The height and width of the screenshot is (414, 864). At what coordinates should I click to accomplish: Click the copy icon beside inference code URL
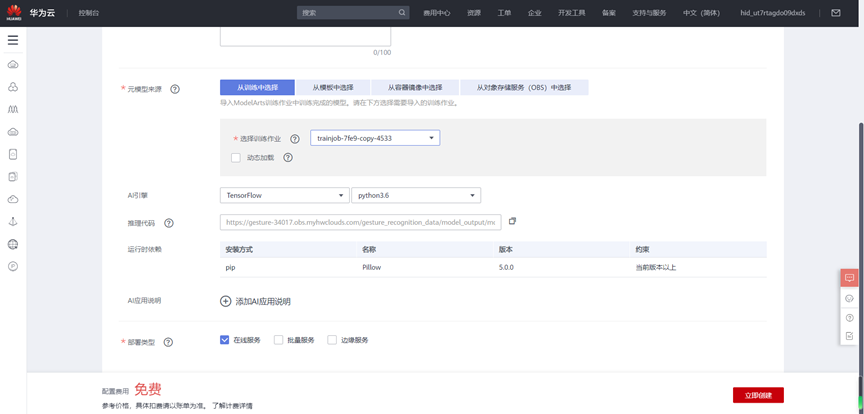click(512, 221)
